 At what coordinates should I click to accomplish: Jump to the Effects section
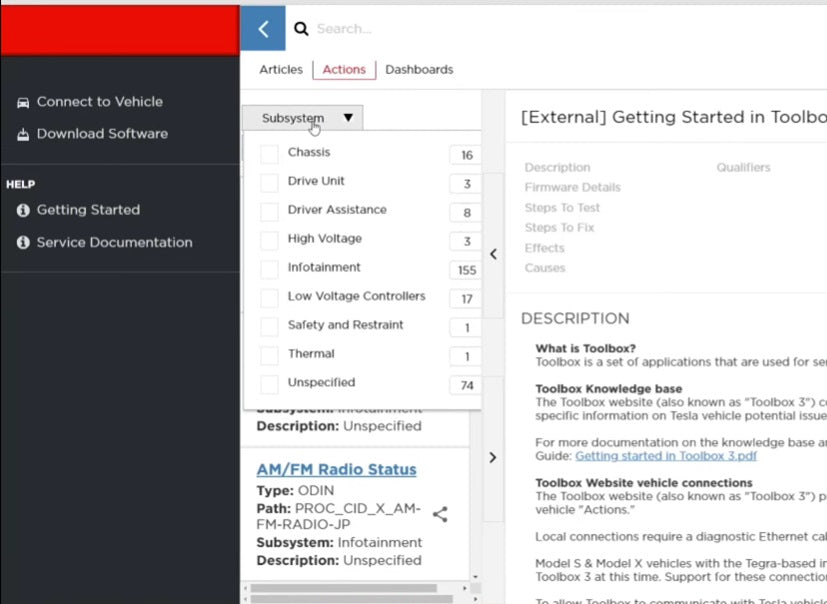[544, 248]
